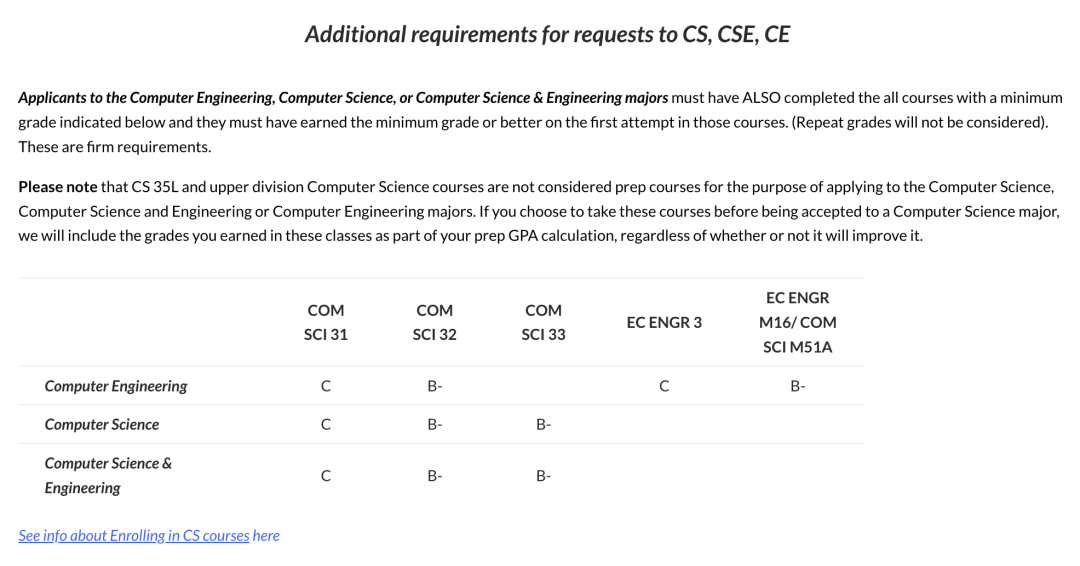Click Computer Engineering's EC ENGR 3 grade C

pyautogui.click(x=664, y=386)
